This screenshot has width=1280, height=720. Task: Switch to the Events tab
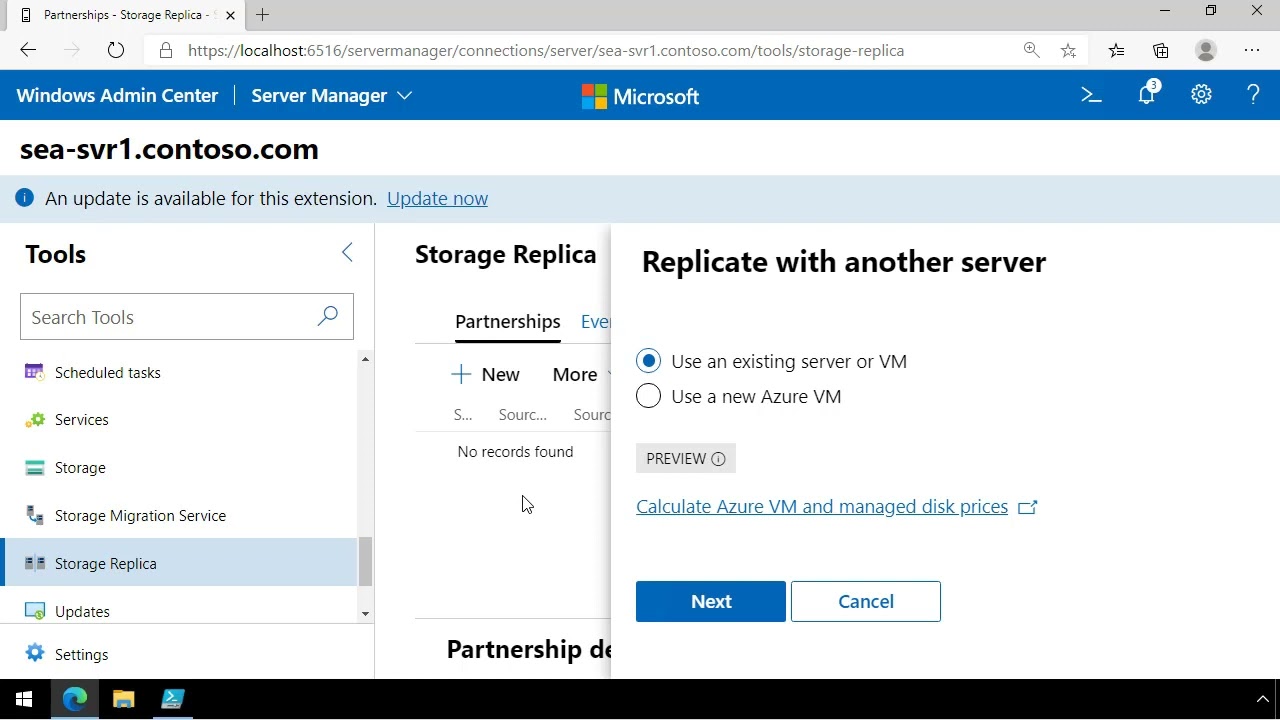coord(596,321)
